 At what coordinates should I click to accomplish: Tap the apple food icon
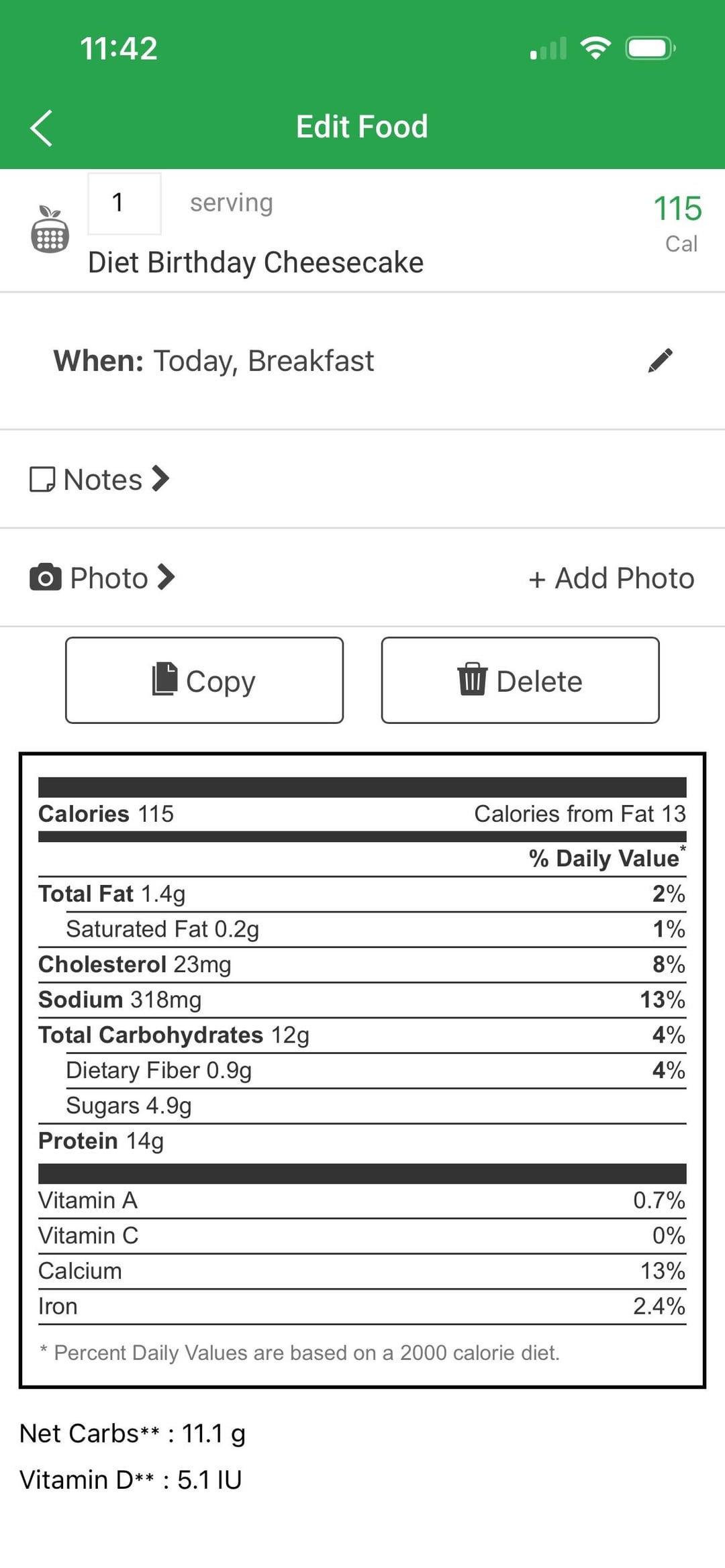click(50, 230)
